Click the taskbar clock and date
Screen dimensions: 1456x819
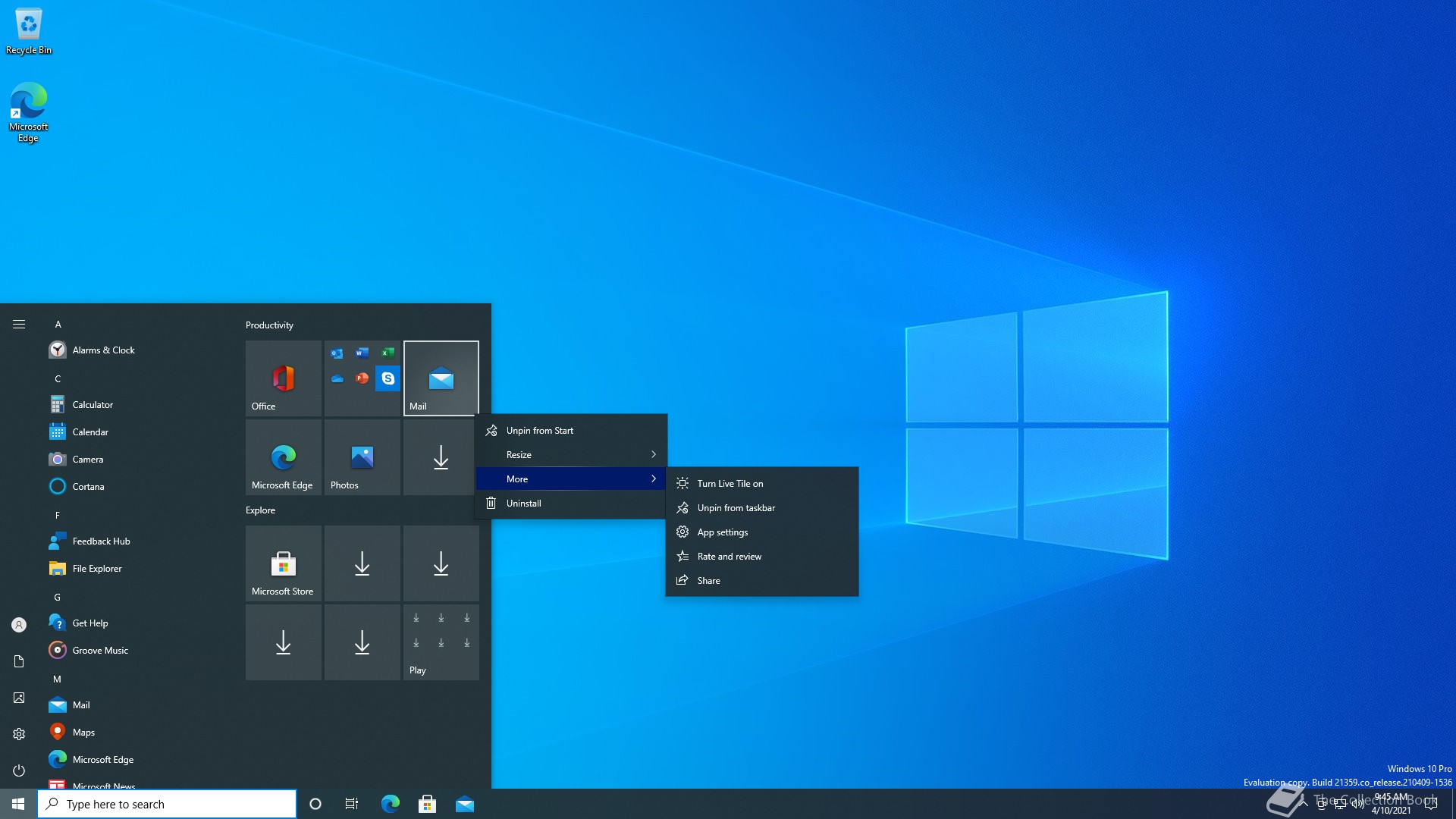[x=1392, y=804]
